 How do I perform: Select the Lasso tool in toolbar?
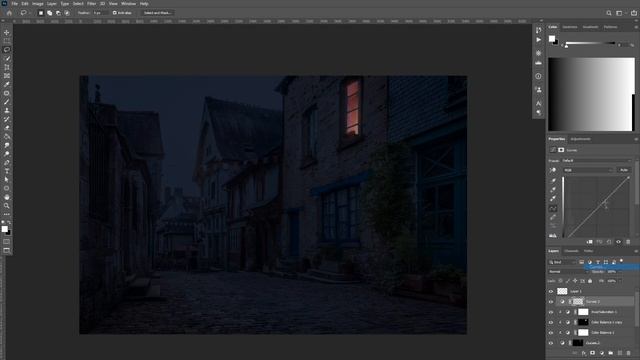pos(7,49)
